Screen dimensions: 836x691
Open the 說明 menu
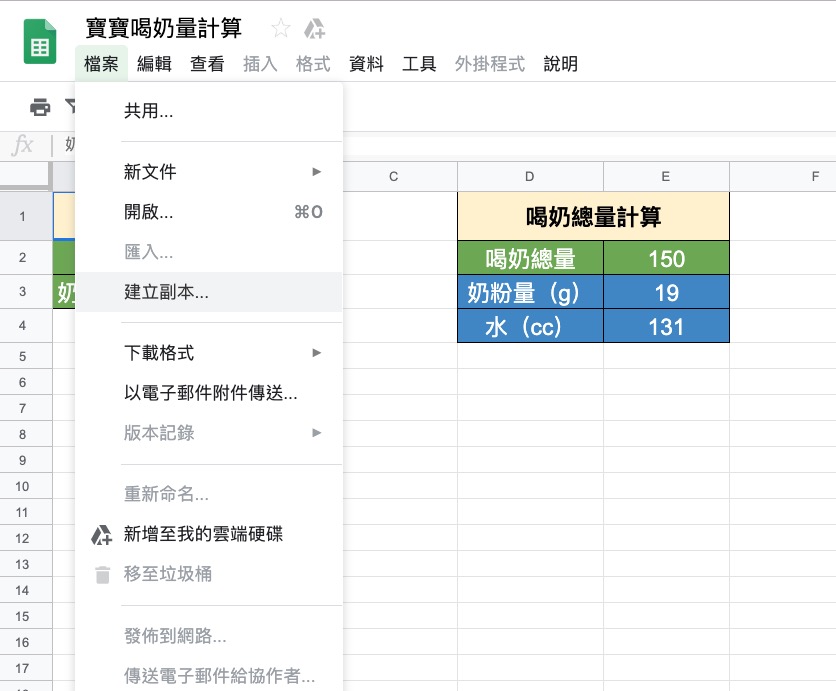point(561,64)
